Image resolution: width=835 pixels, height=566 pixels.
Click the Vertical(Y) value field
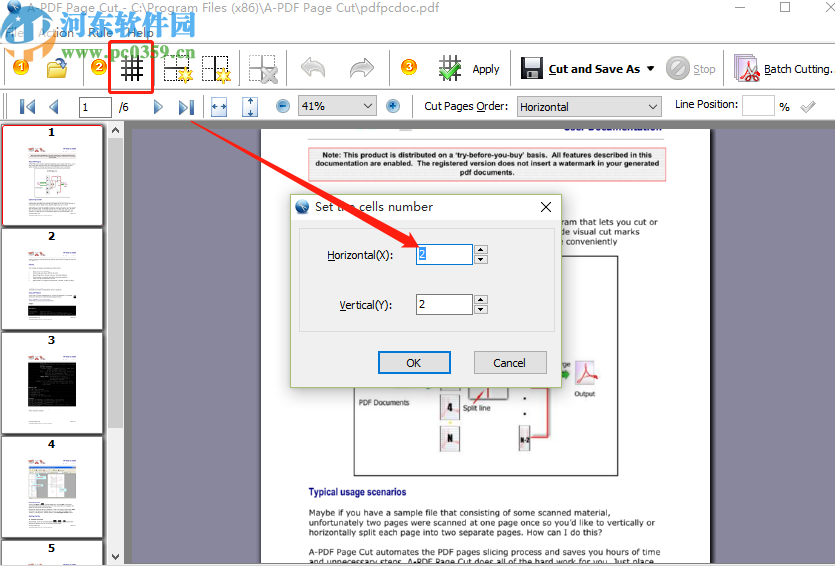444,305
